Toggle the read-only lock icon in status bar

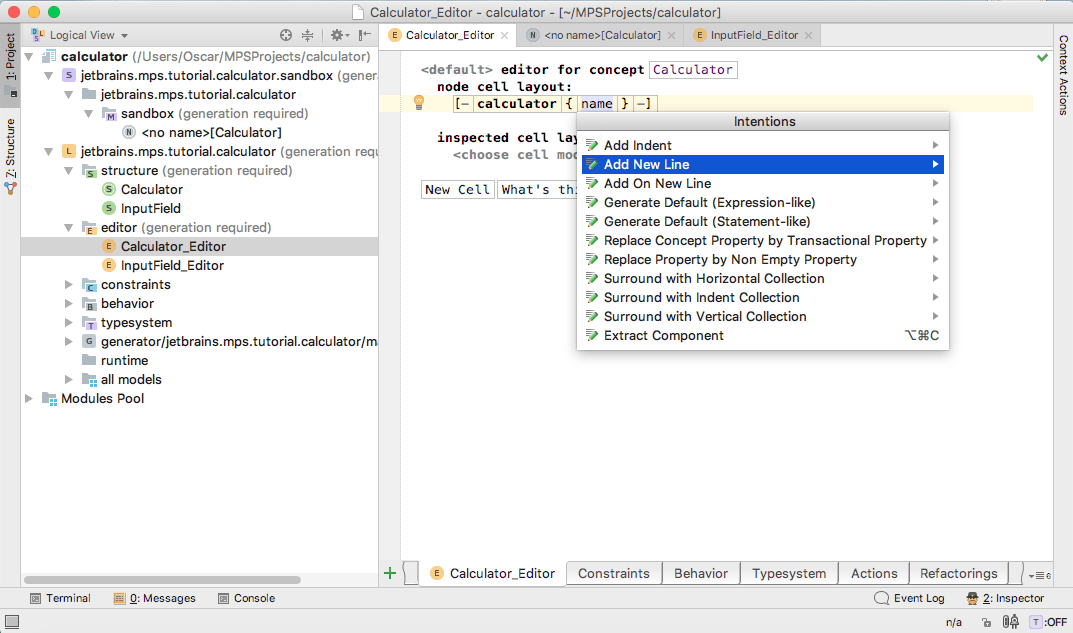click(986, 622)
